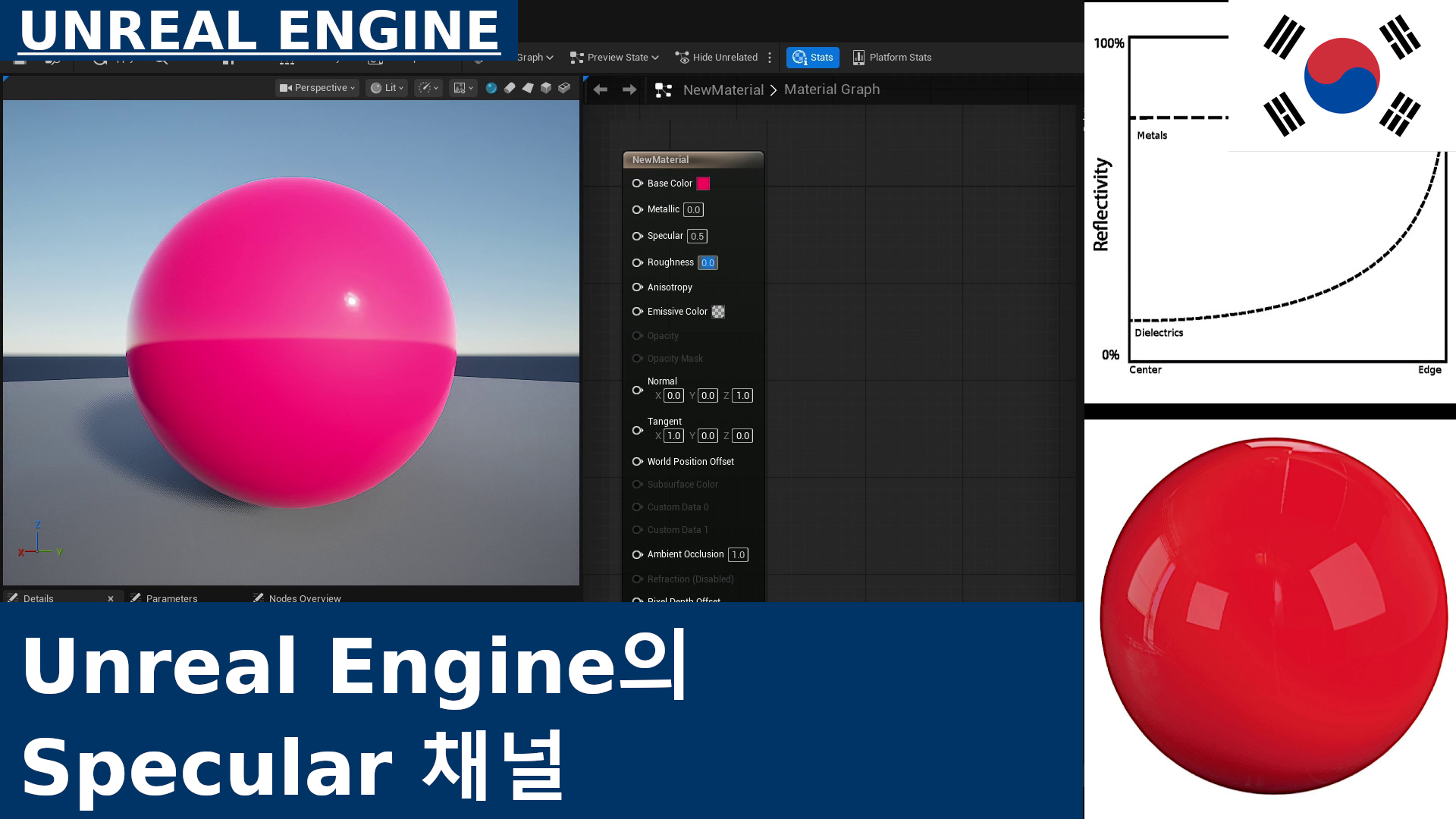Screen dimensions: 1456x819
Task: Switch to the Nodes Overview tab
Action: (x=297, y=598)
